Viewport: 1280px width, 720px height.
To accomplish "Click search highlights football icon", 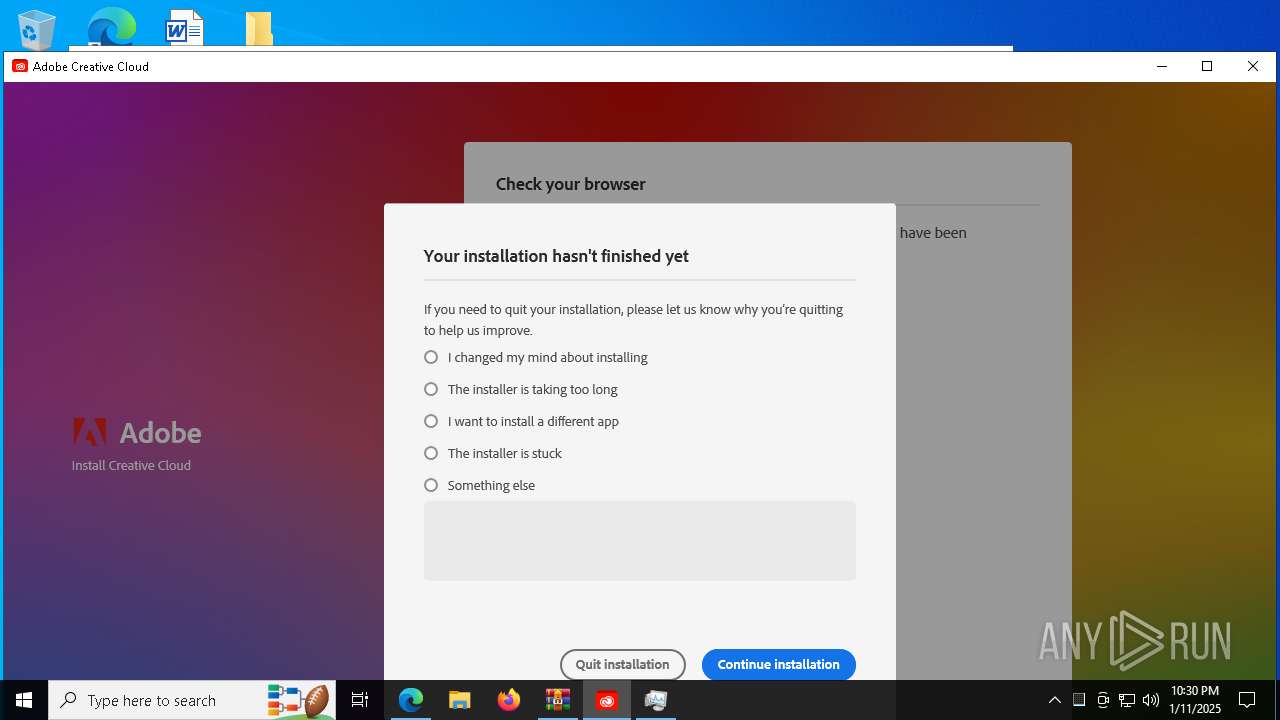I will 299,700.
